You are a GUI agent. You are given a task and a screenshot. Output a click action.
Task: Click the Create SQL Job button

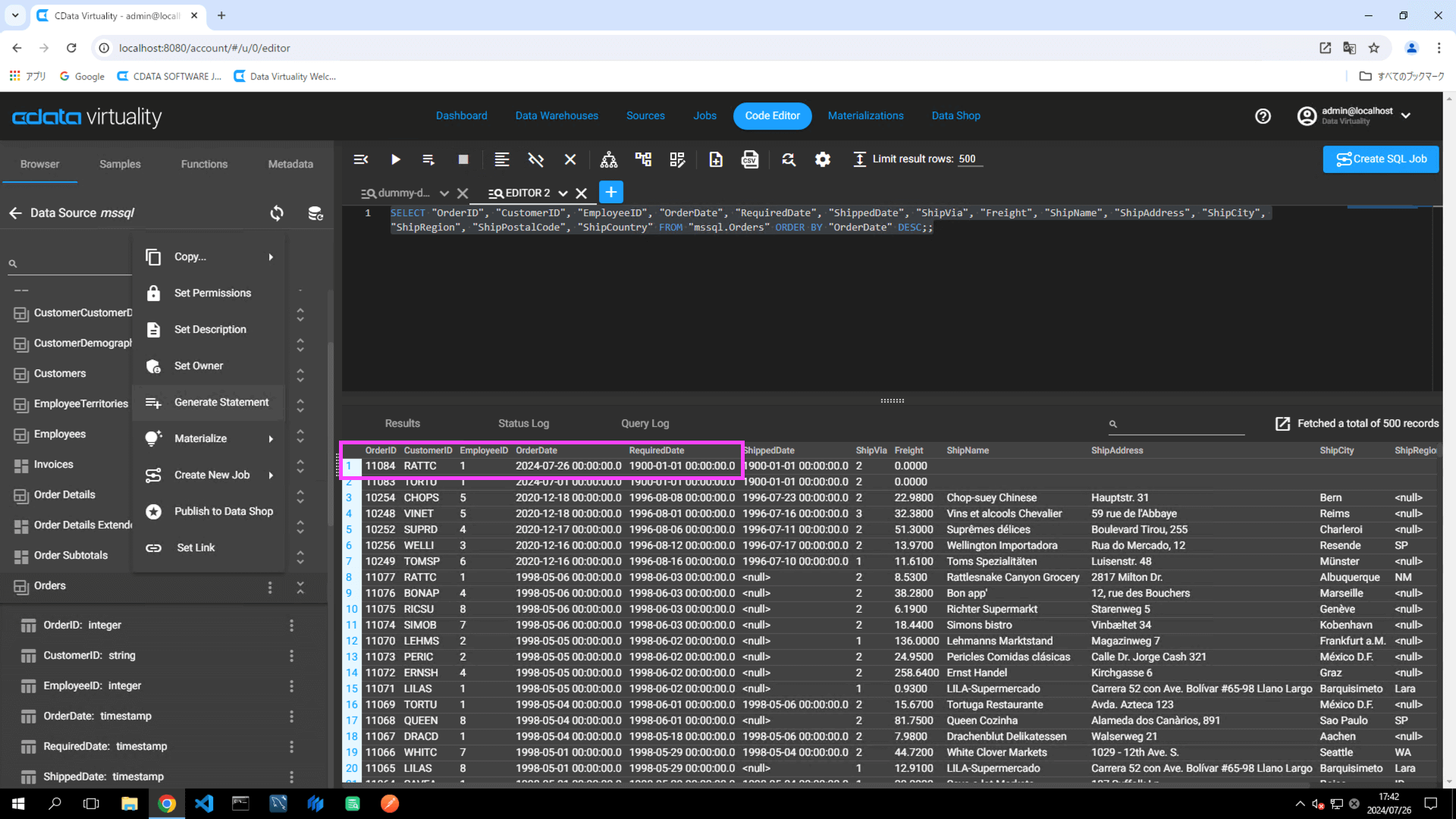pos(1380,159)
